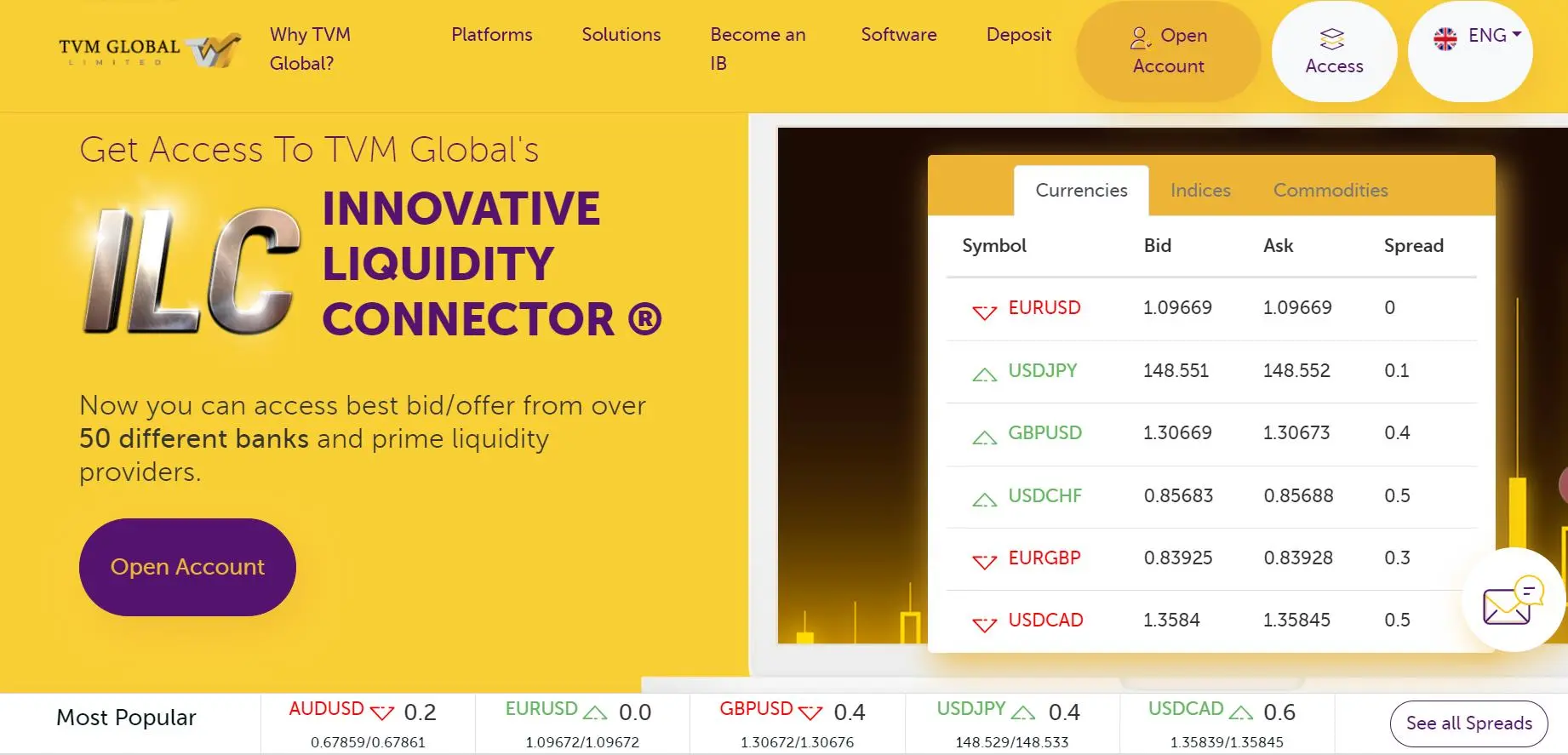The image size is (1568, 755).
Task: Select the Currencies tab
Action: tap(1081, 191)
